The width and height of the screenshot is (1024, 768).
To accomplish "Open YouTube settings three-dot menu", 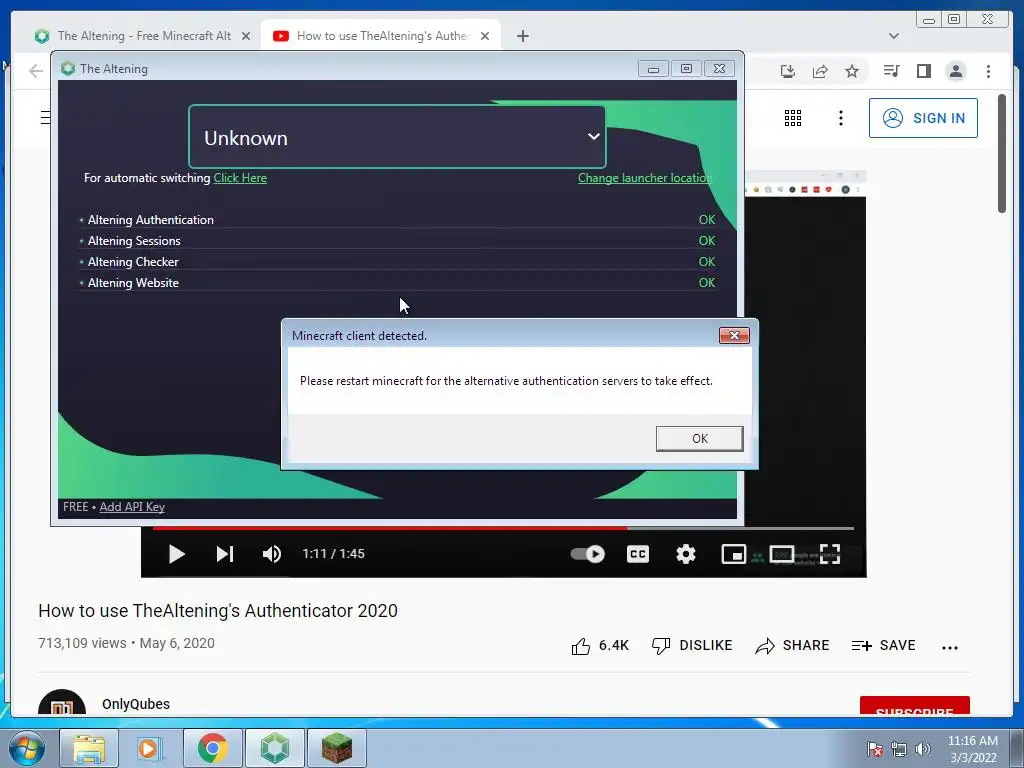I will click(x=840, y=118).
